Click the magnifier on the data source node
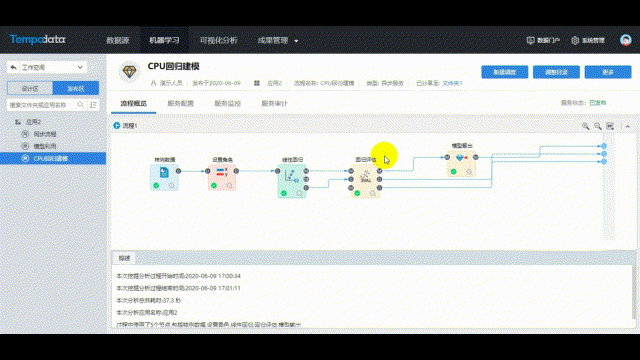 click(x=172, y=186)
